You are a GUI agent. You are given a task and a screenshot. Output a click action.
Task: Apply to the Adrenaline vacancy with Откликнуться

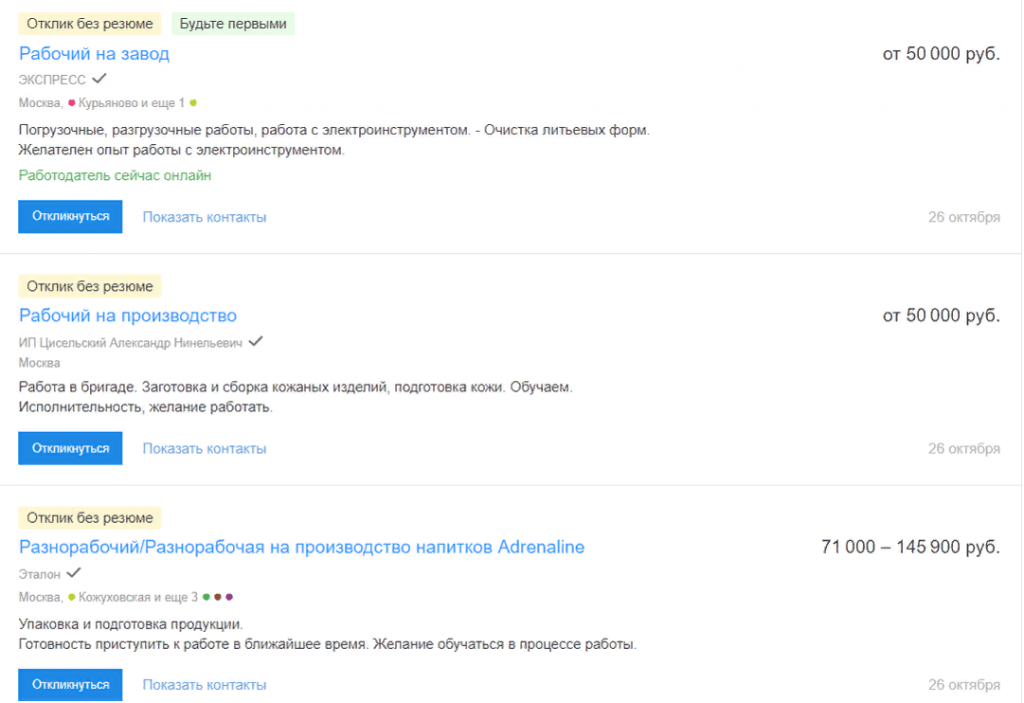point(70,685)
